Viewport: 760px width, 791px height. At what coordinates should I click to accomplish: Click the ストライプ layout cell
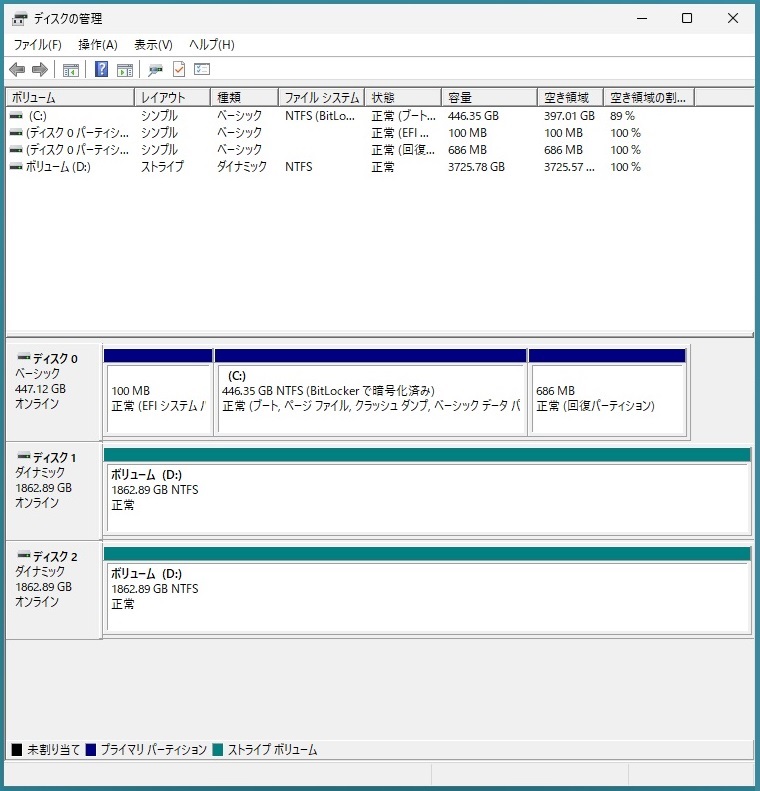162,166
